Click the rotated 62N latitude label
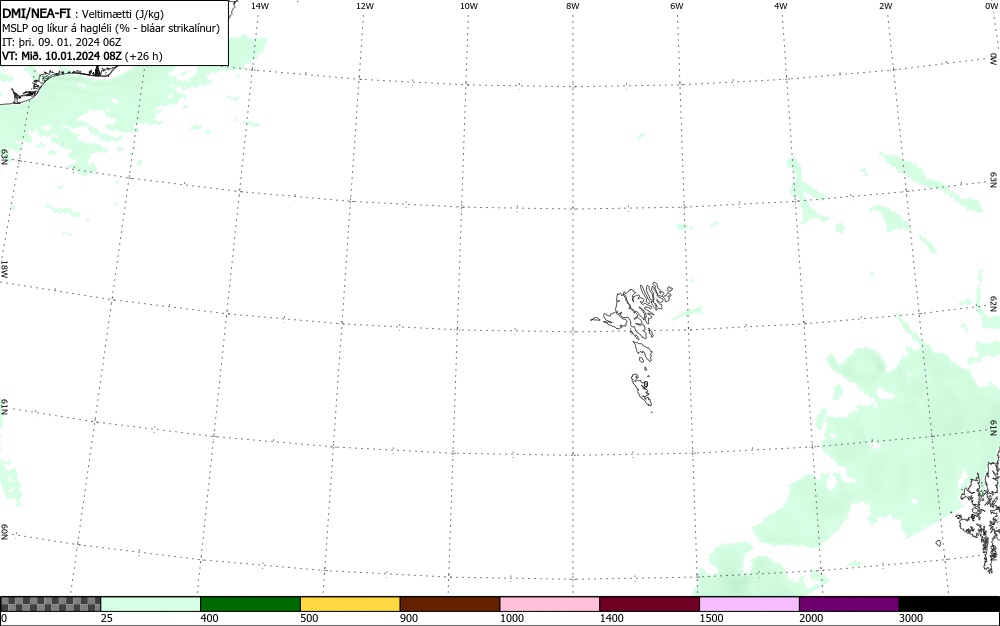The image size is (1000, 626). click(994, 303)
